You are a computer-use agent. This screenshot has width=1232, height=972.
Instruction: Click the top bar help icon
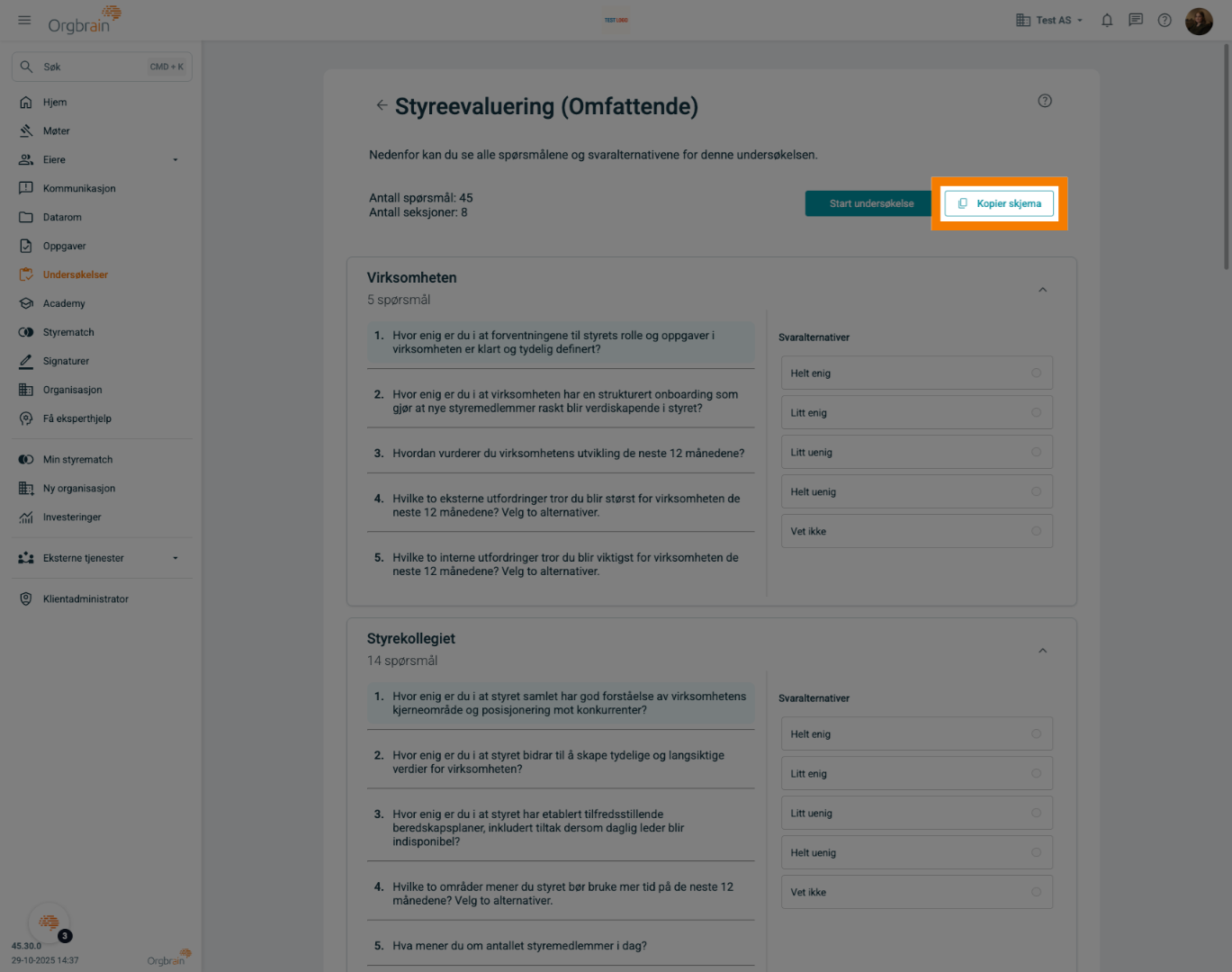pos(1165,20)
